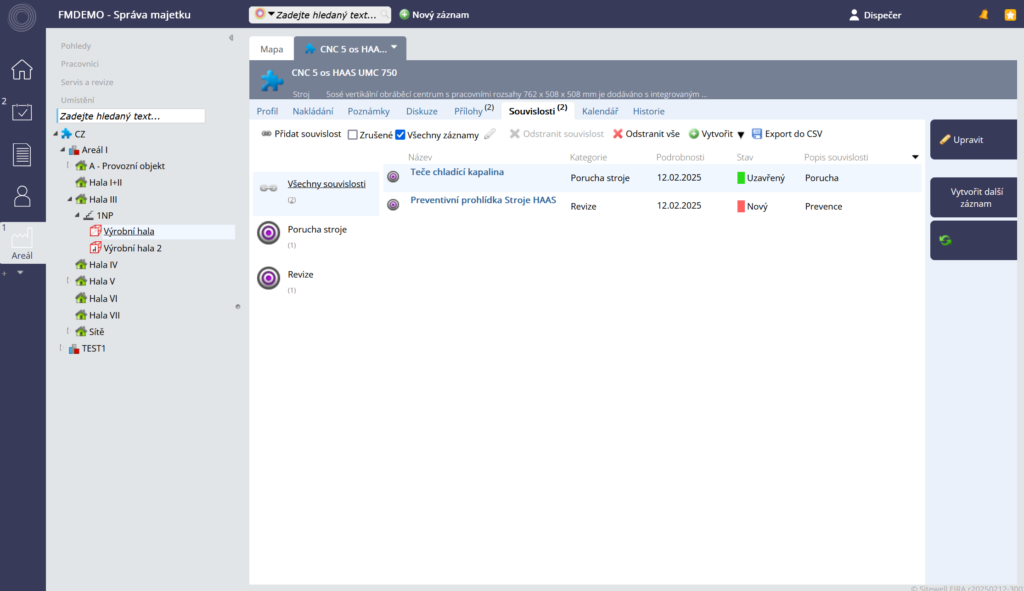Collapse the CZ tree node

pos(56,134)
